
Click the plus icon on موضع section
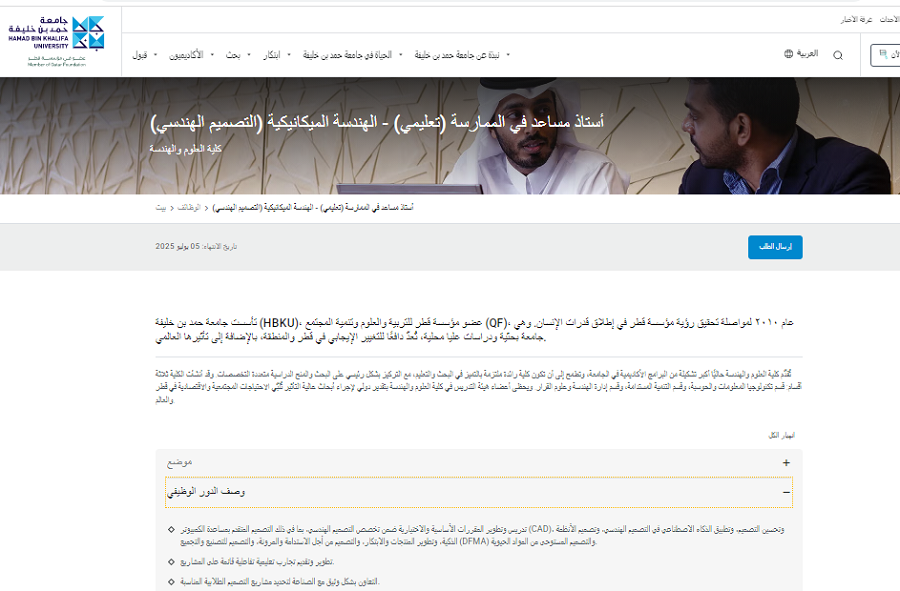coord(786,463)
